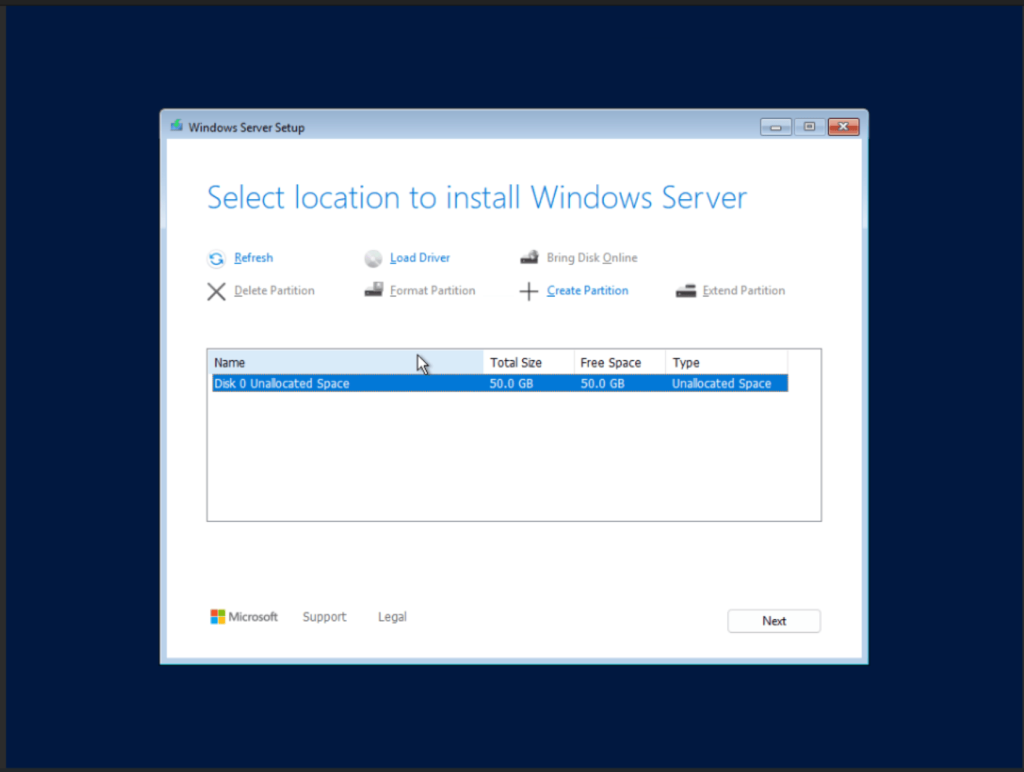Click the Unallocated Space type cell
Image resolution: width=1024 pixels, height=772 pixels.
[x=721, y=383]
